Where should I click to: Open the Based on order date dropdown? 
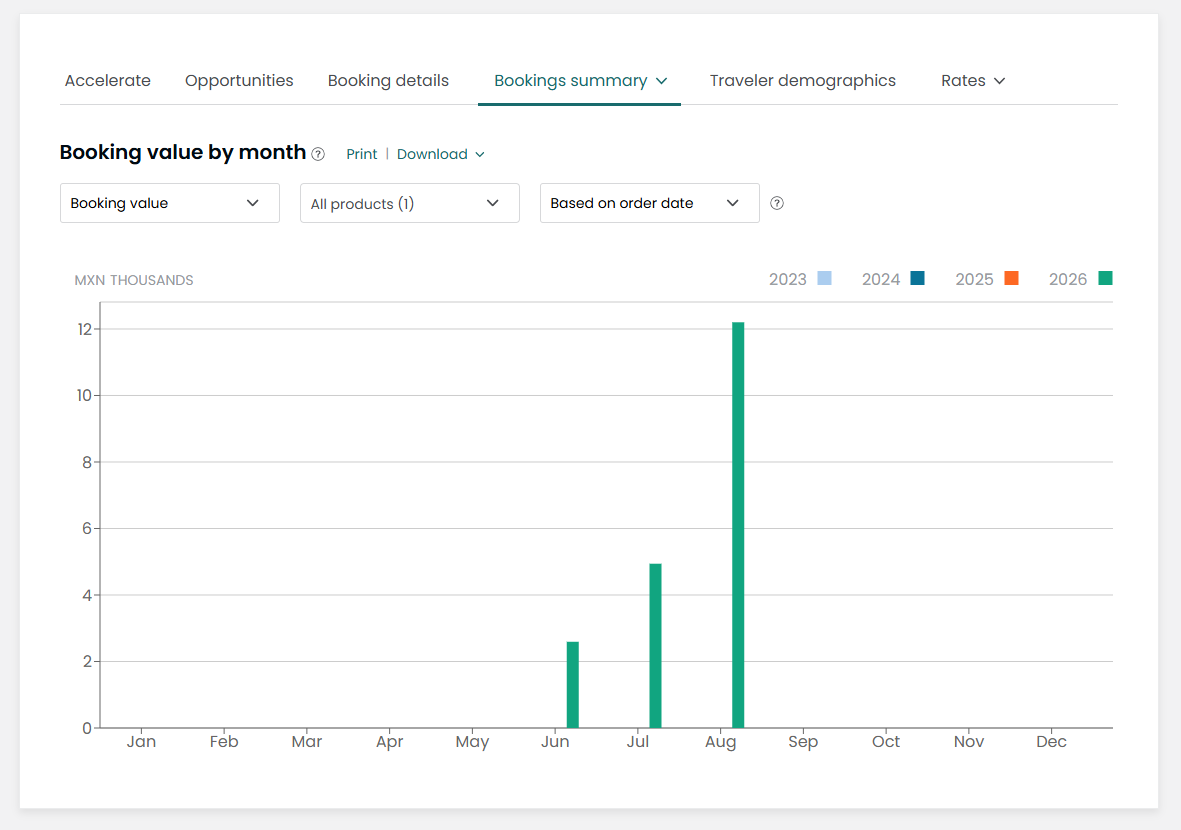click(x=649, y=203)
